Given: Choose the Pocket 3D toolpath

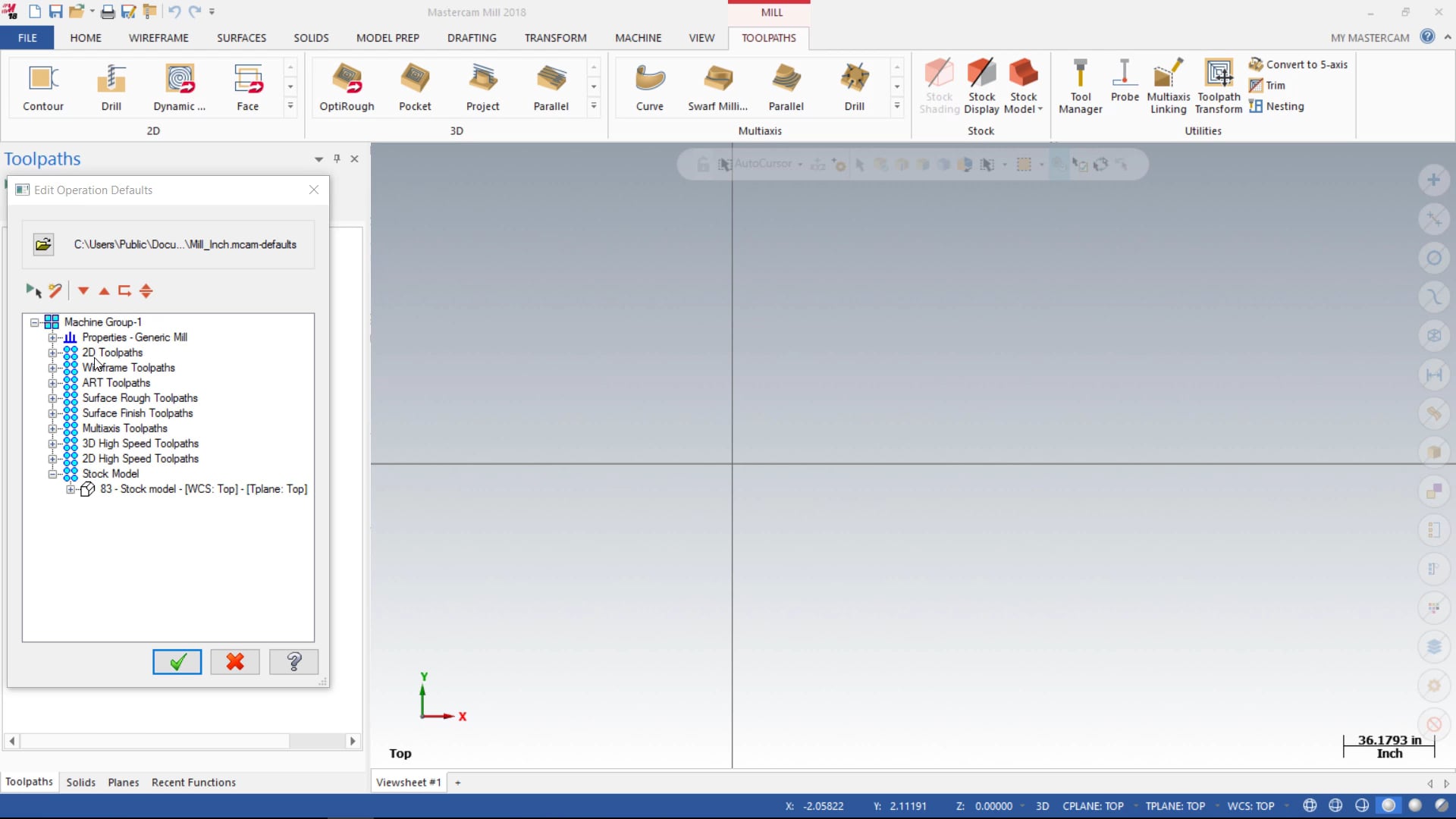Looking at the screenshot, I should [415, 87].
